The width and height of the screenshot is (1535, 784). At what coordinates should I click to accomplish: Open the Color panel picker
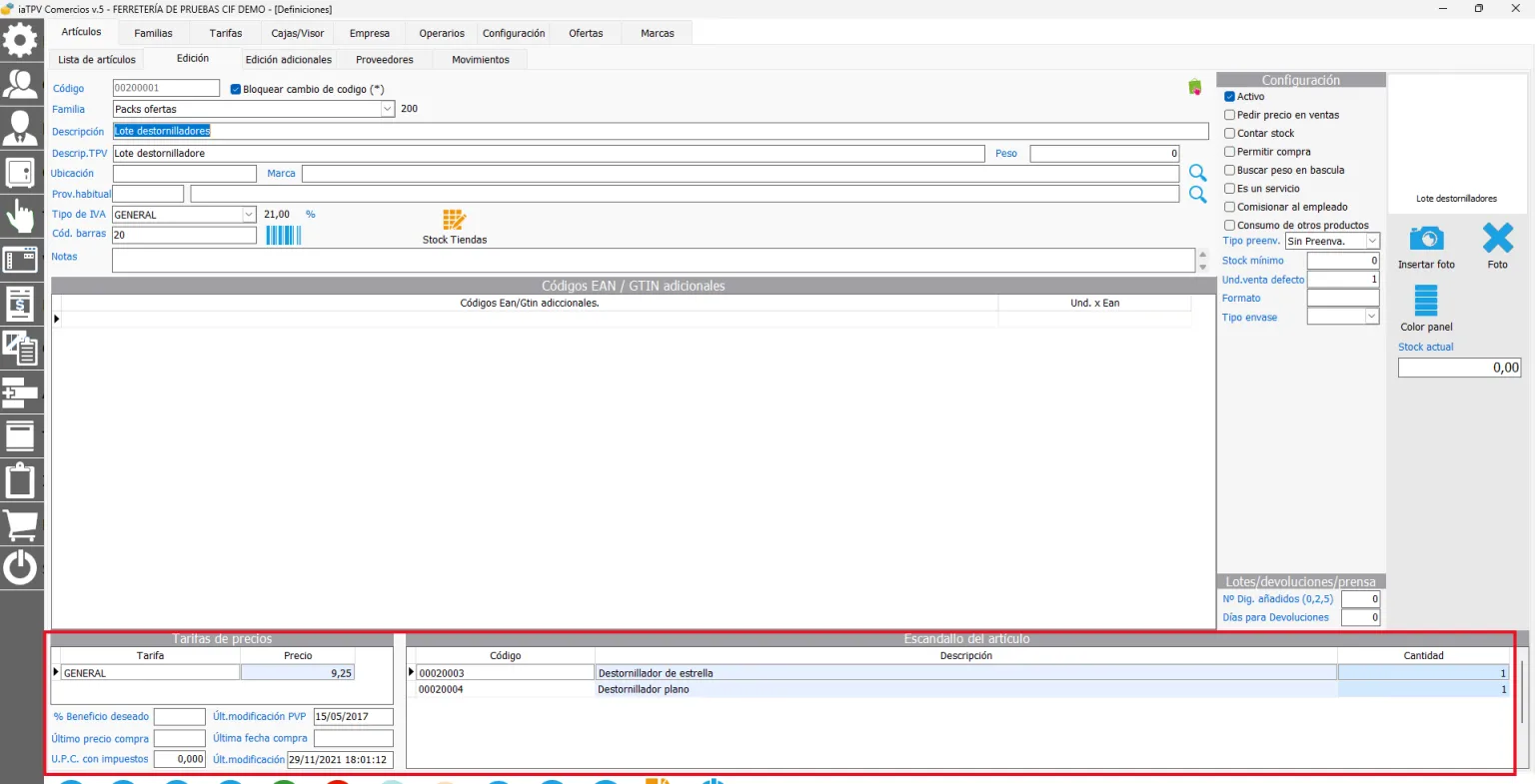[1426, 301]
